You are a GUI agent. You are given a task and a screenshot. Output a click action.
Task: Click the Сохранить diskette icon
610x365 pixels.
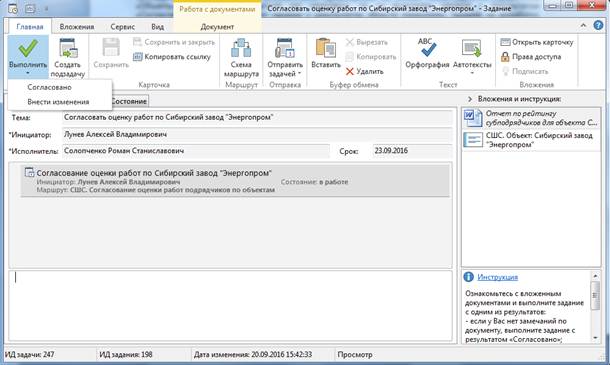[111, 47]
